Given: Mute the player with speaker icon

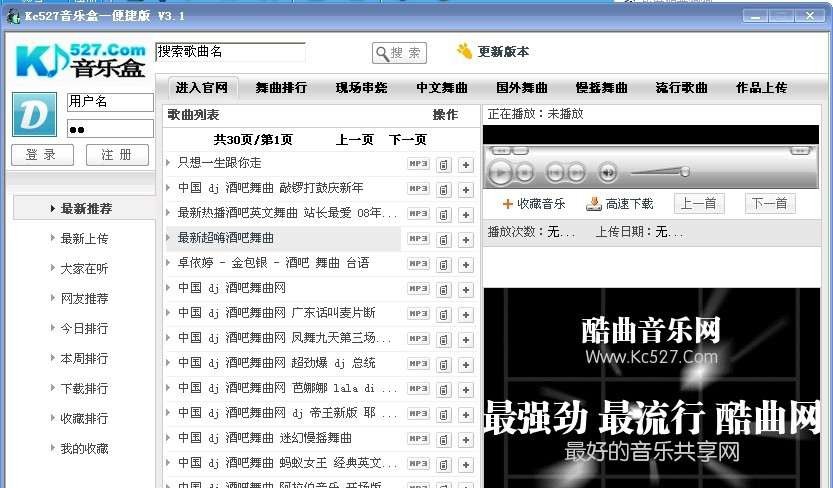Looking at the screenshot, I should 608,173.
